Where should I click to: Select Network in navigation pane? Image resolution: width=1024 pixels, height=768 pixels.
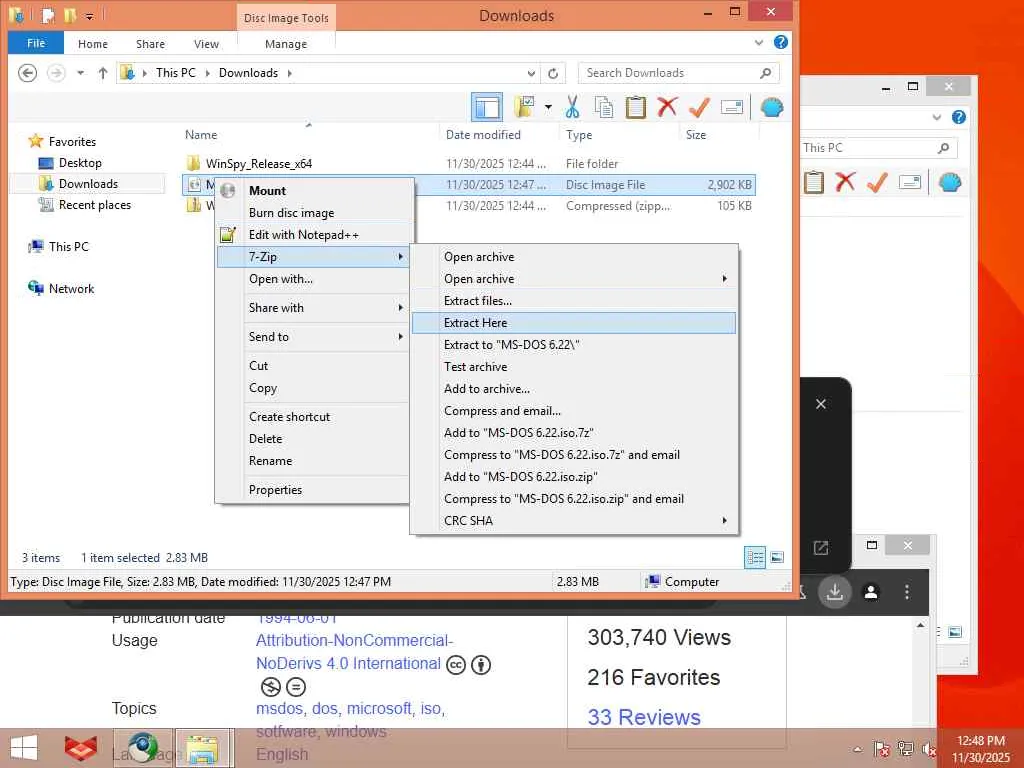61,289
